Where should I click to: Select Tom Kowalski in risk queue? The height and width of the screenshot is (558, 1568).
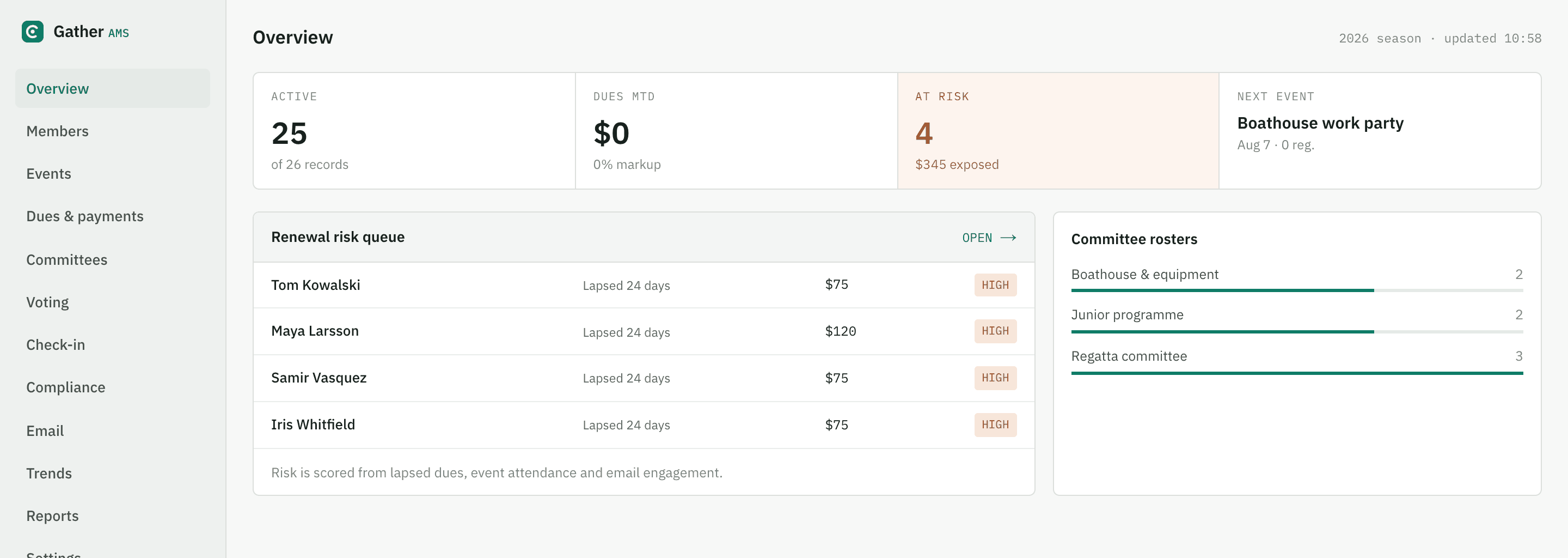644,285
